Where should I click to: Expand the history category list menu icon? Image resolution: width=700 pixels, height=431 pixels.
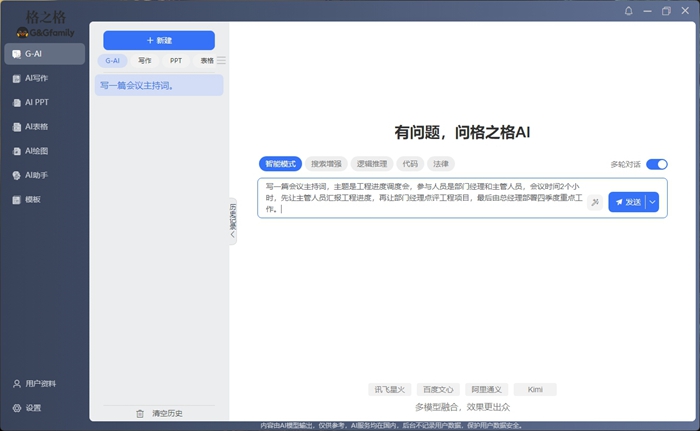pyautogui.click(x=221, y=61)
